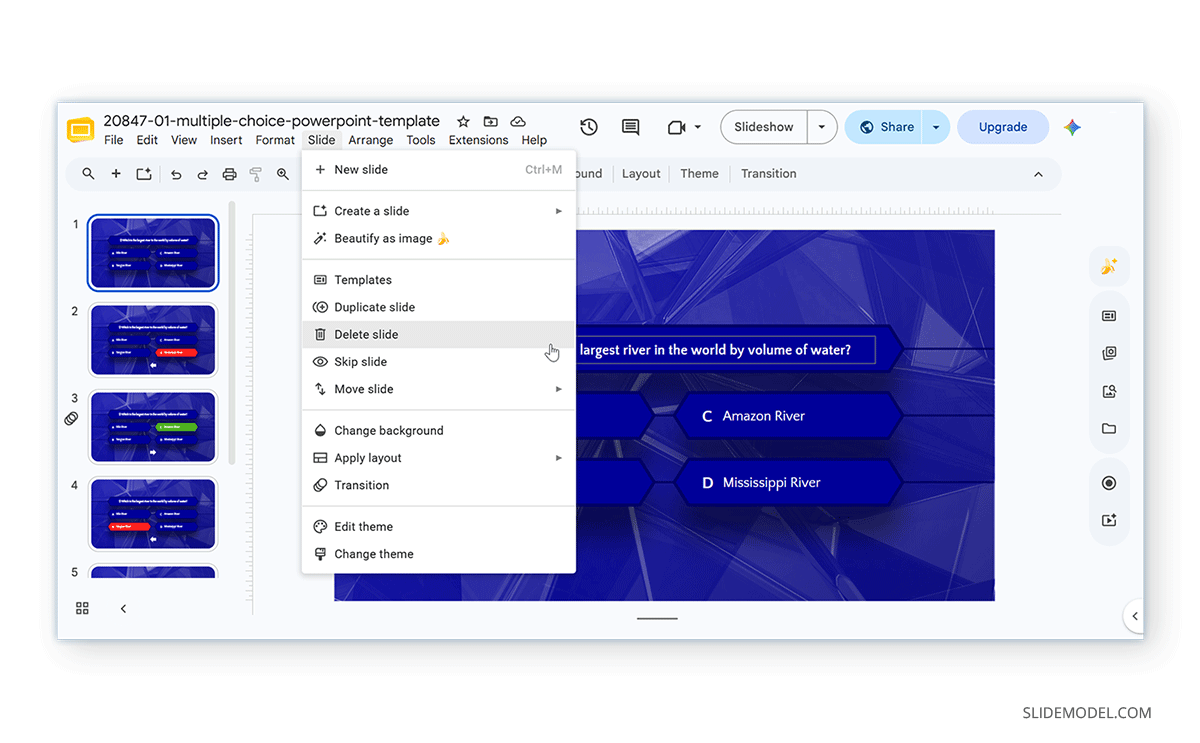Screen dimensions: 1200x743
Task: Open the Gemini sparkle icon
Action: point(1072,127)
